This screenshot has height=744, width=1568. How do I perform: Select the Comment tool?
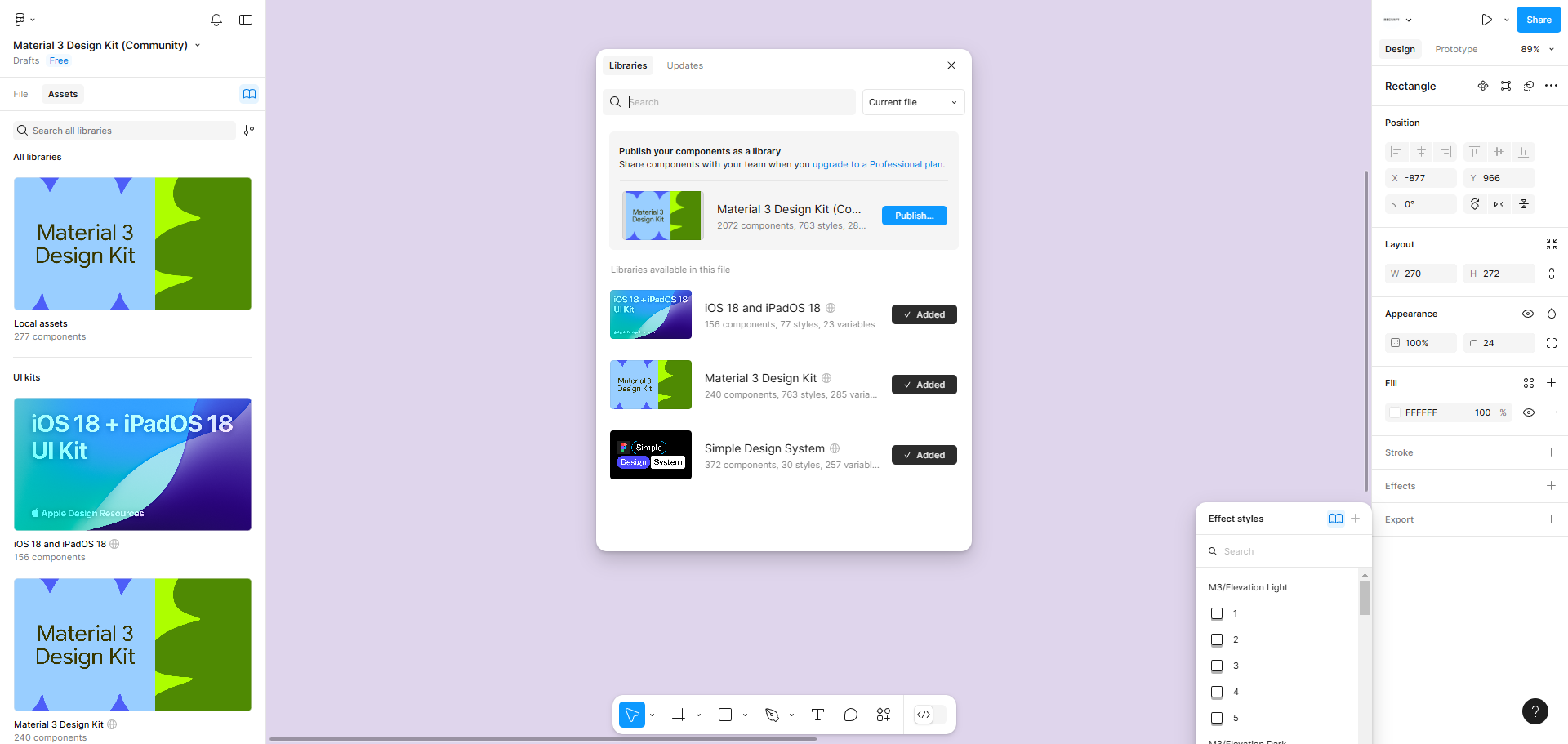851,715
